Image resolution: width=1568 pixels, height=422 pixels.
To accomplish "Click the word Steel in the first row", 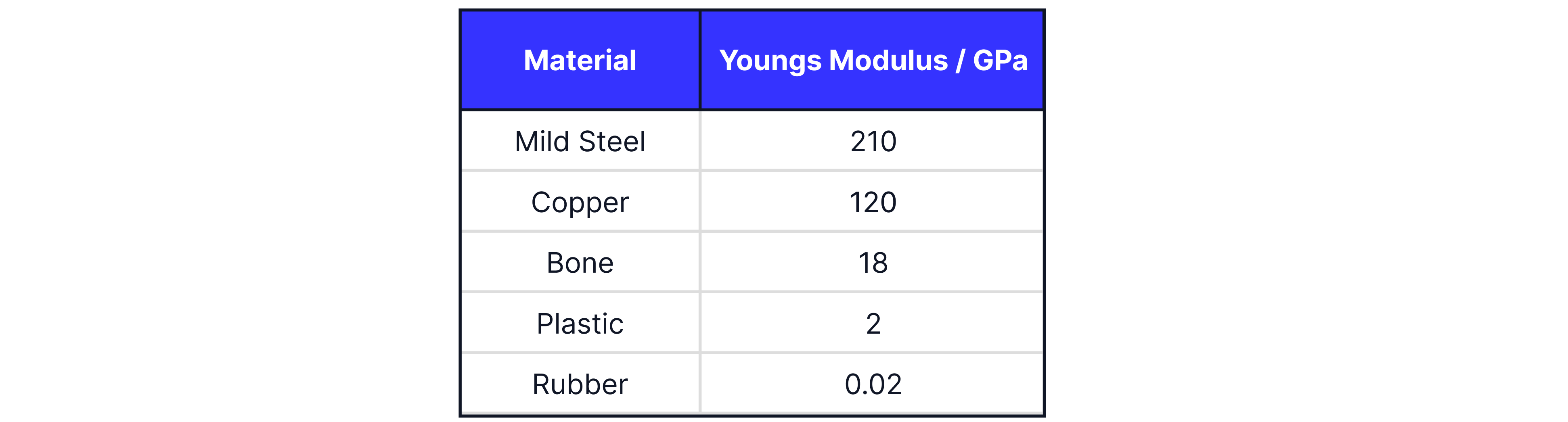I will tap(612, 142).
